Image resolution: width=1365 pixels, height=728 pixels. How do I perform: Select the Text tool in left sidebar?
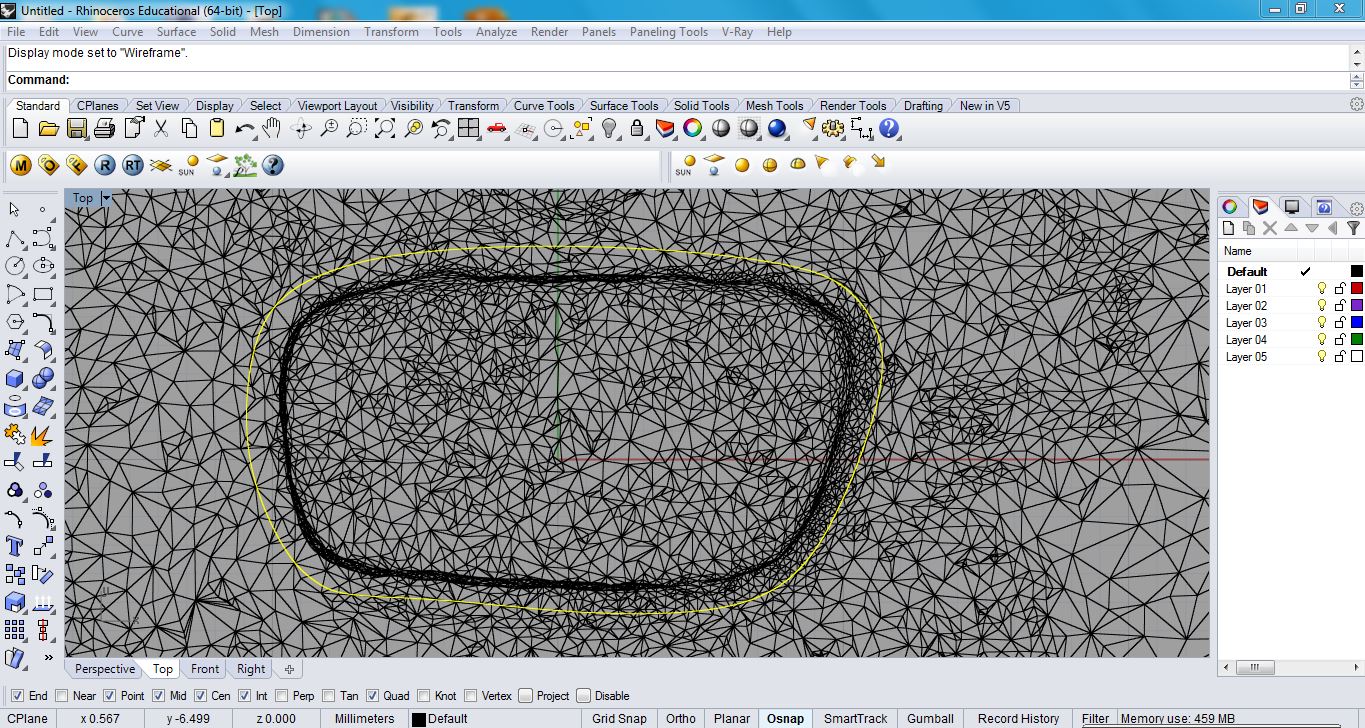(x=15, y=546)
